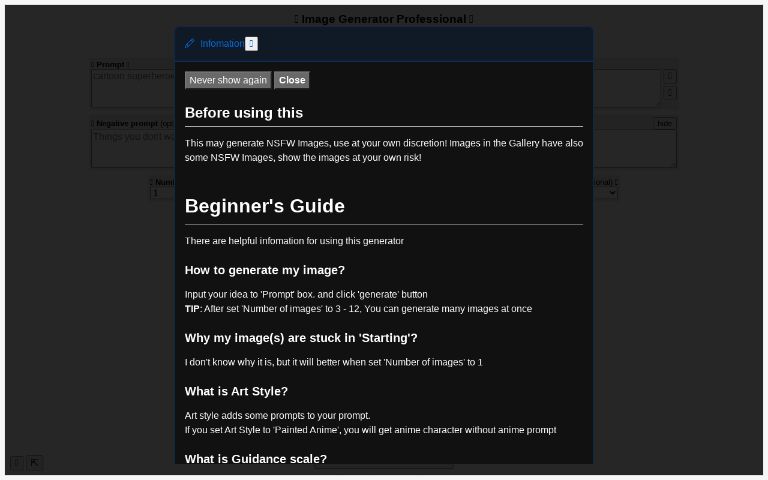This screenshot has width=768, height=480.
Task: Click the small white box beside 'Infomation'
Action: [x=251, y=44]
